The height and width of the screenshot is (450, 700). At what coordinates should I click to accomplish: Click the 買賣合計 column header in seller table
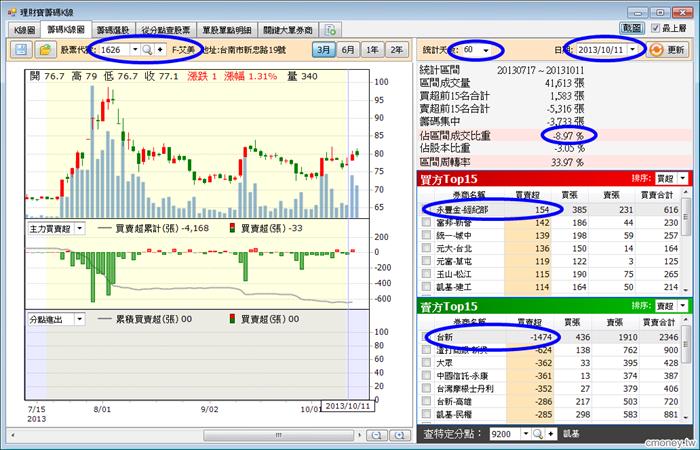coord(657,322)
